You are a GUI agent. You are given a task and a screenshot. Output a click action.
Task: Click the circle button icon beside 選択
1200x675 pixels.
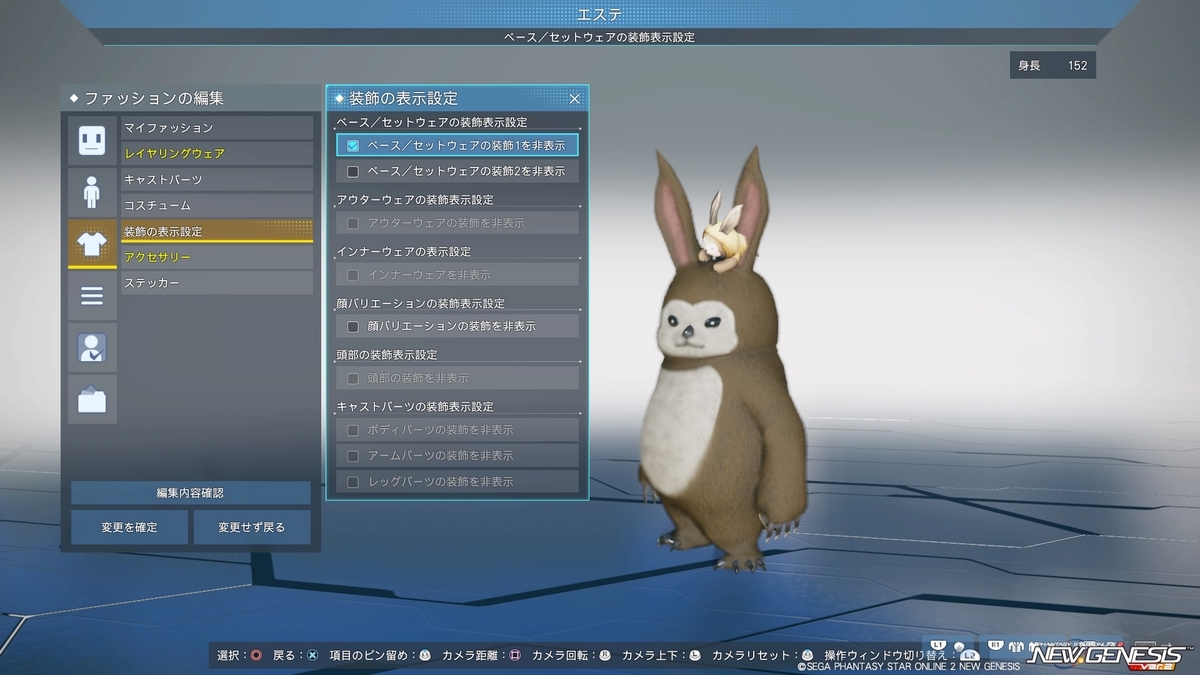point(257,655)
